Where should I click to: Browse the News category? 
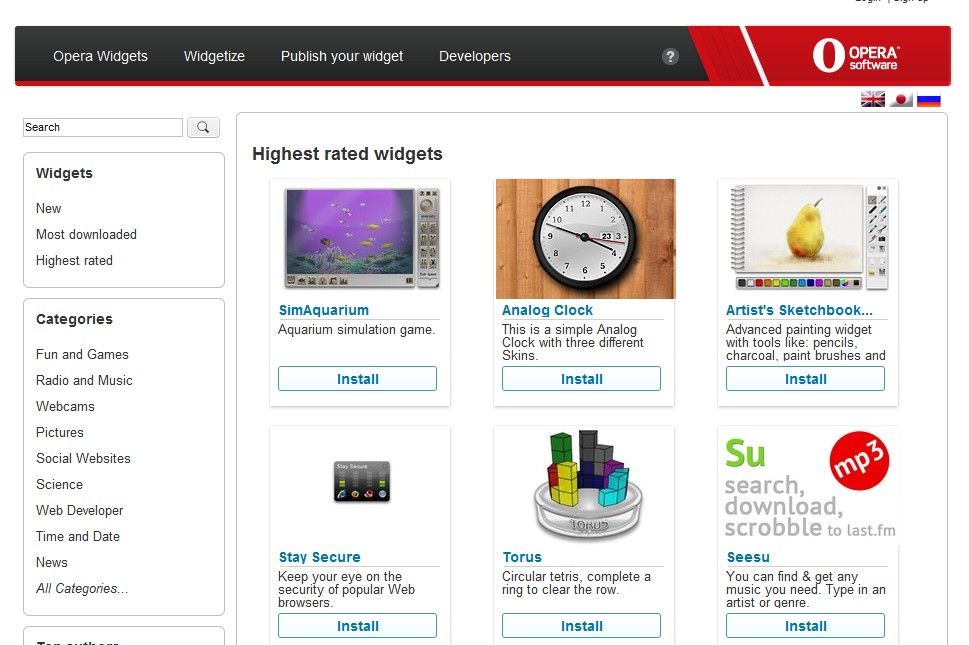[51, 562]
